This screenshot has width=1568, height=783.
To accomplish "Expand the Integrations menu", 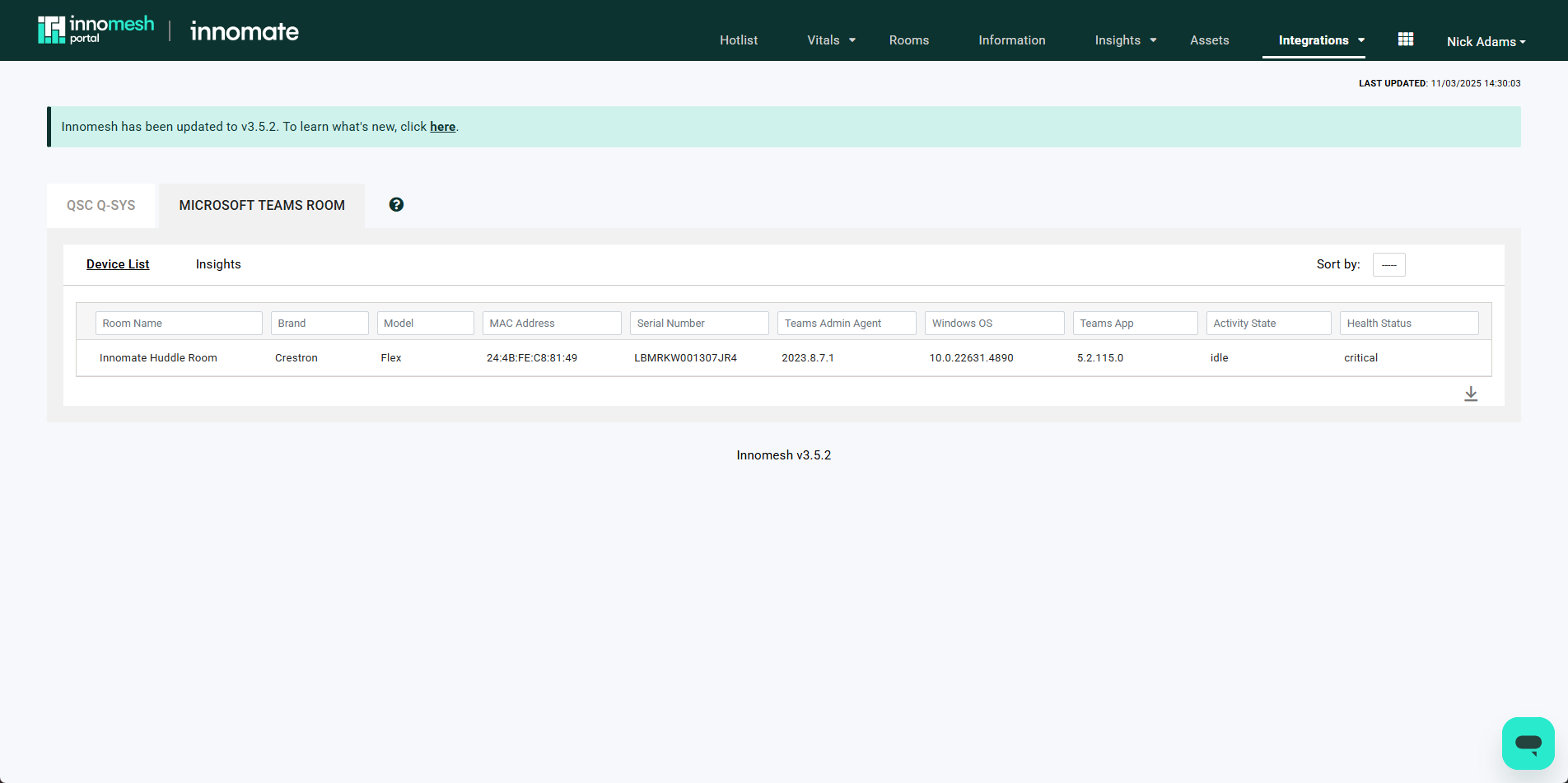I will pos(1322,40).
